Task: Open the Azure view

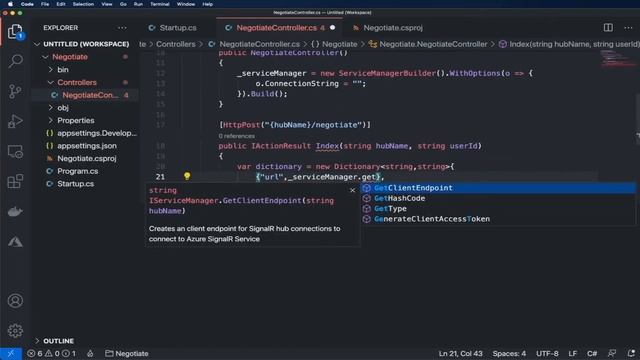Action: click(x=15, y=242)
